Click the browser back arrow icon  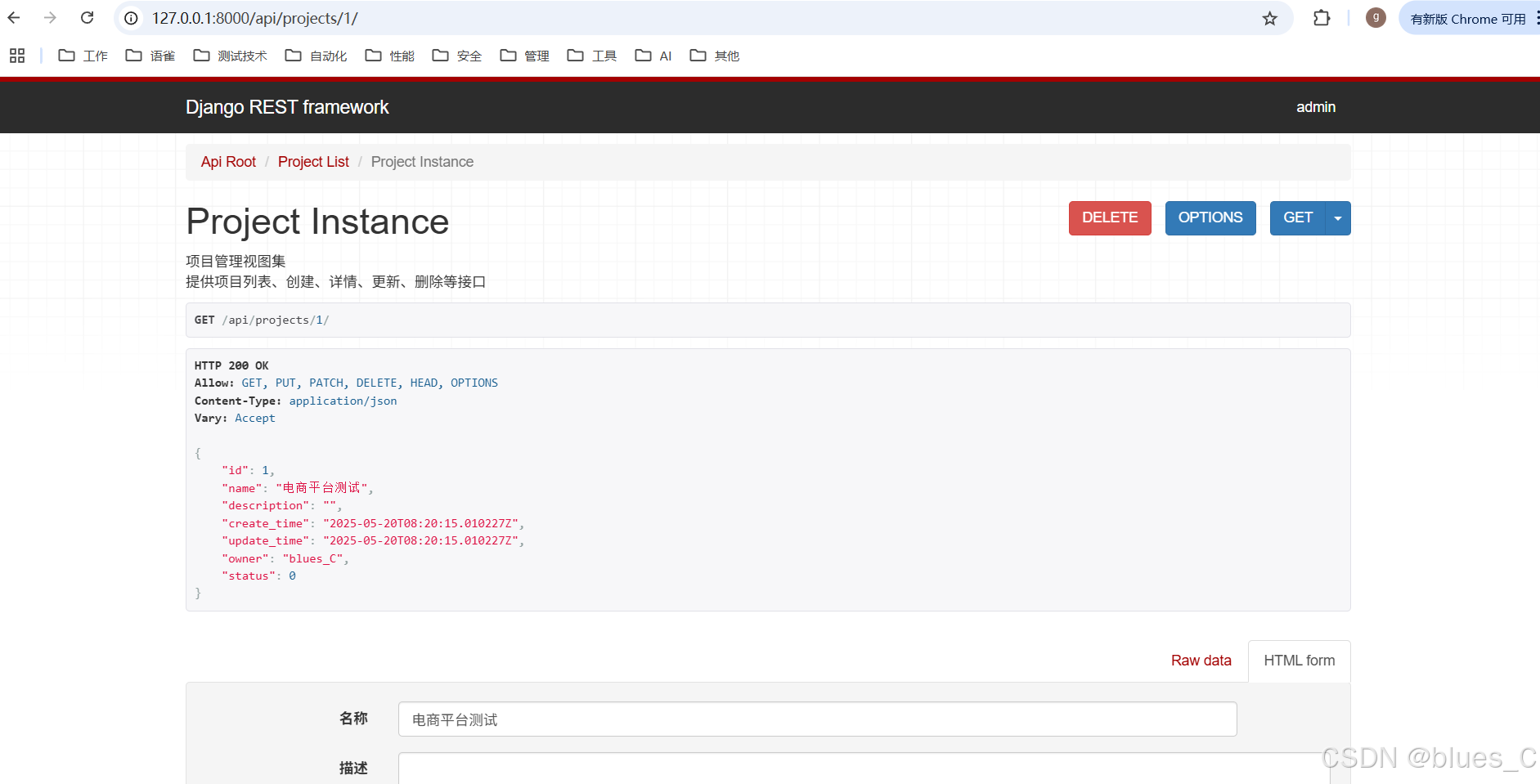pos(14,18)
